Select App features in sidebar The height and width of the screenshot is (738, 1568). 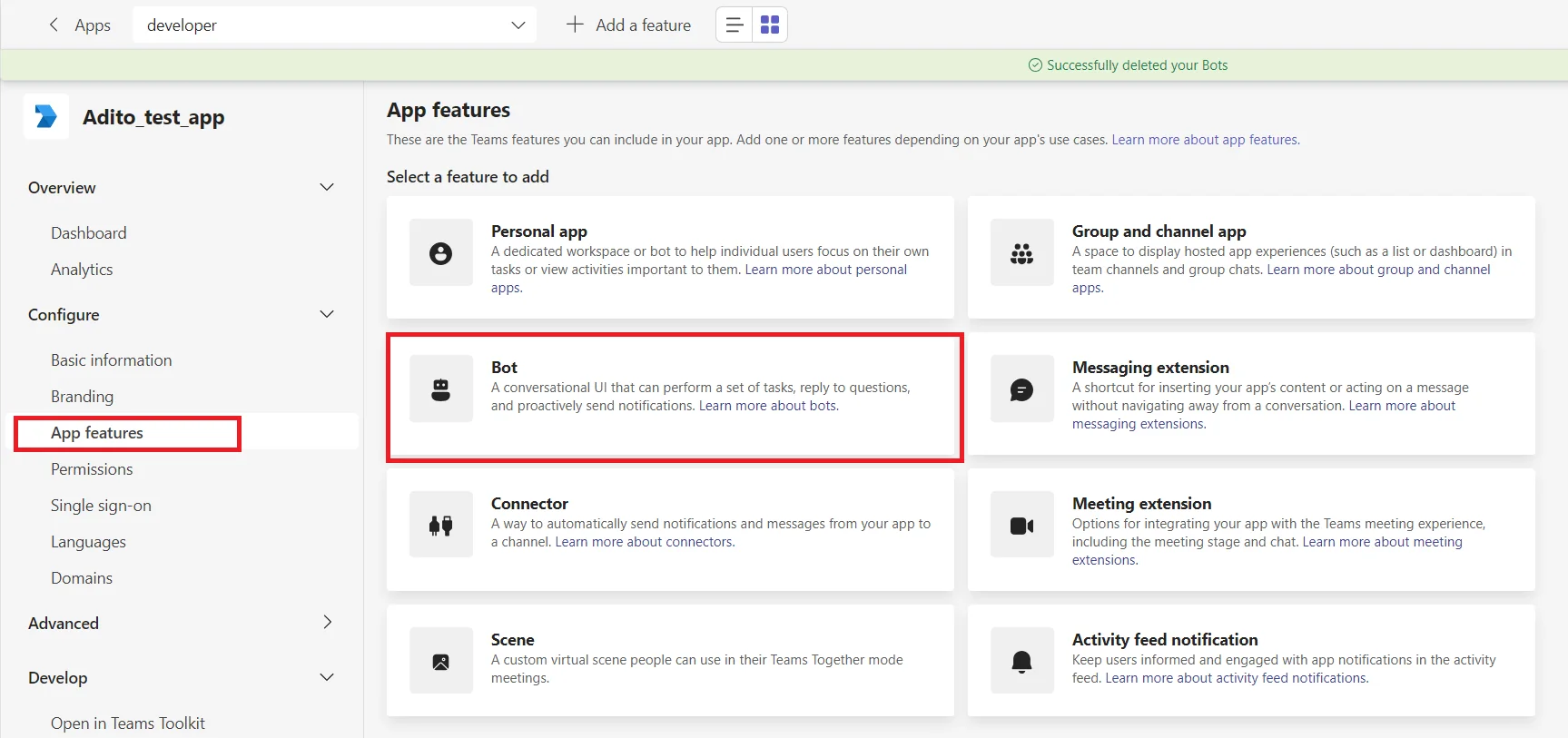[x=97, y=433]
